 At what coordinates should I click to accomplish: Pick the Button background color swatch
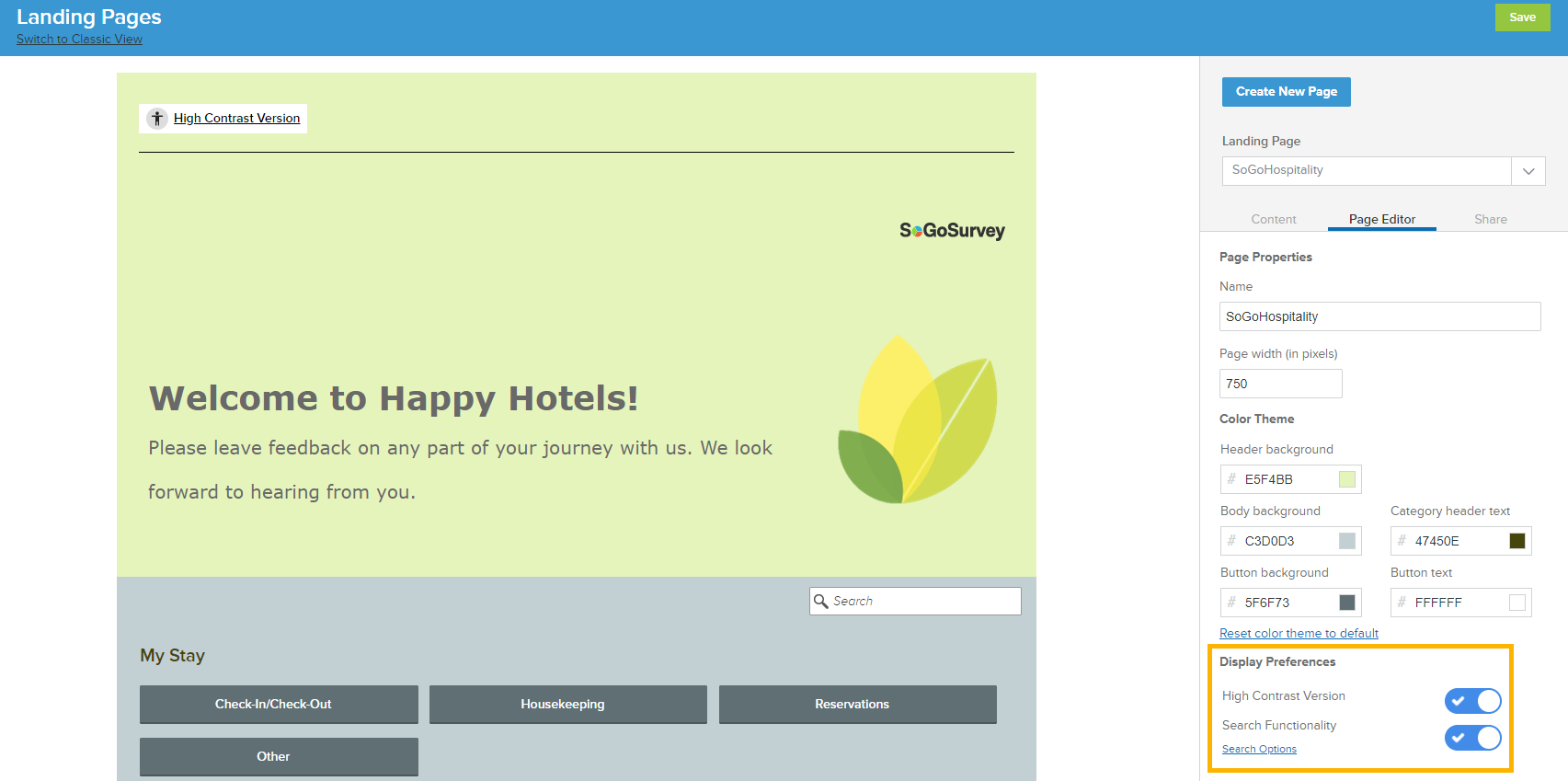1347,603
